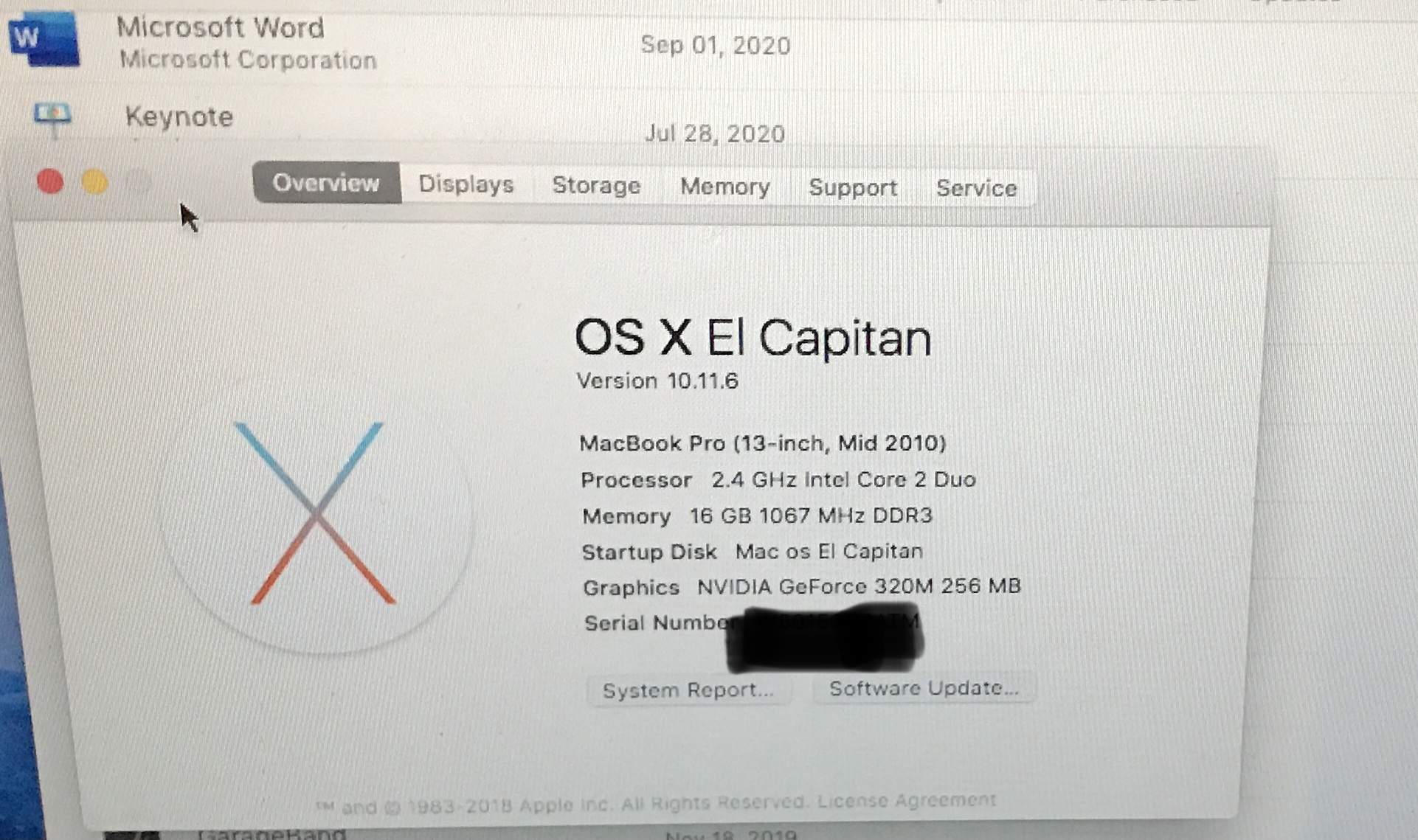Show the Memory tab

pyautogui.click(x=725, y=187)
